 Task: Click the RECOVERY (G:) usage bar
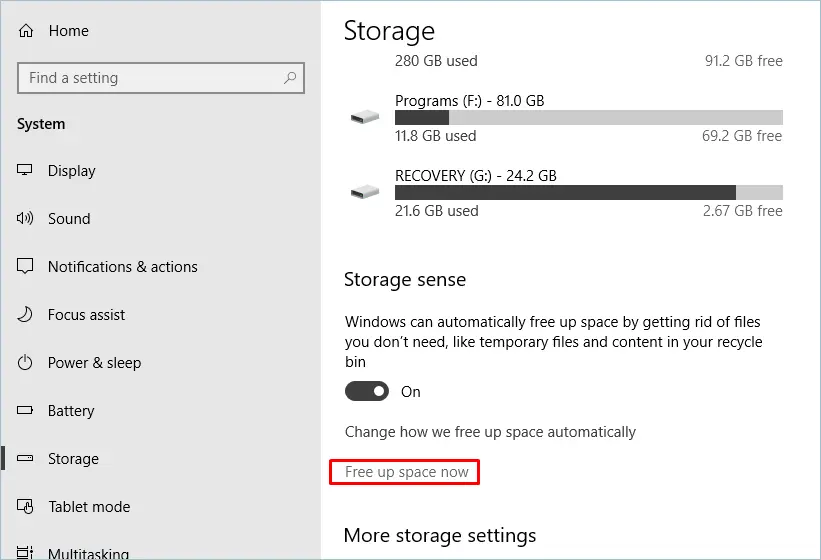(x=588, y=192)
